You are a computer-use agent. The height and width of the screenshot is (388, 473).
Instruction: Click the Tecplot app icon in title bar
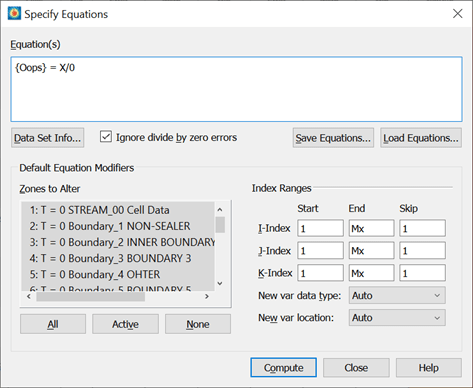(x=14, y=14)
